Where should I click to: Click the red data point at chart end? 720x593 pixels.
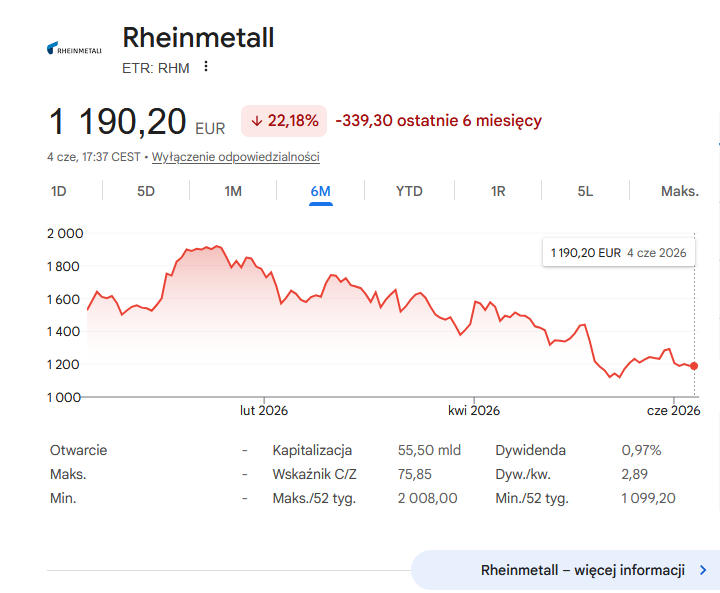pyautogui.click(x=694, y=366)
